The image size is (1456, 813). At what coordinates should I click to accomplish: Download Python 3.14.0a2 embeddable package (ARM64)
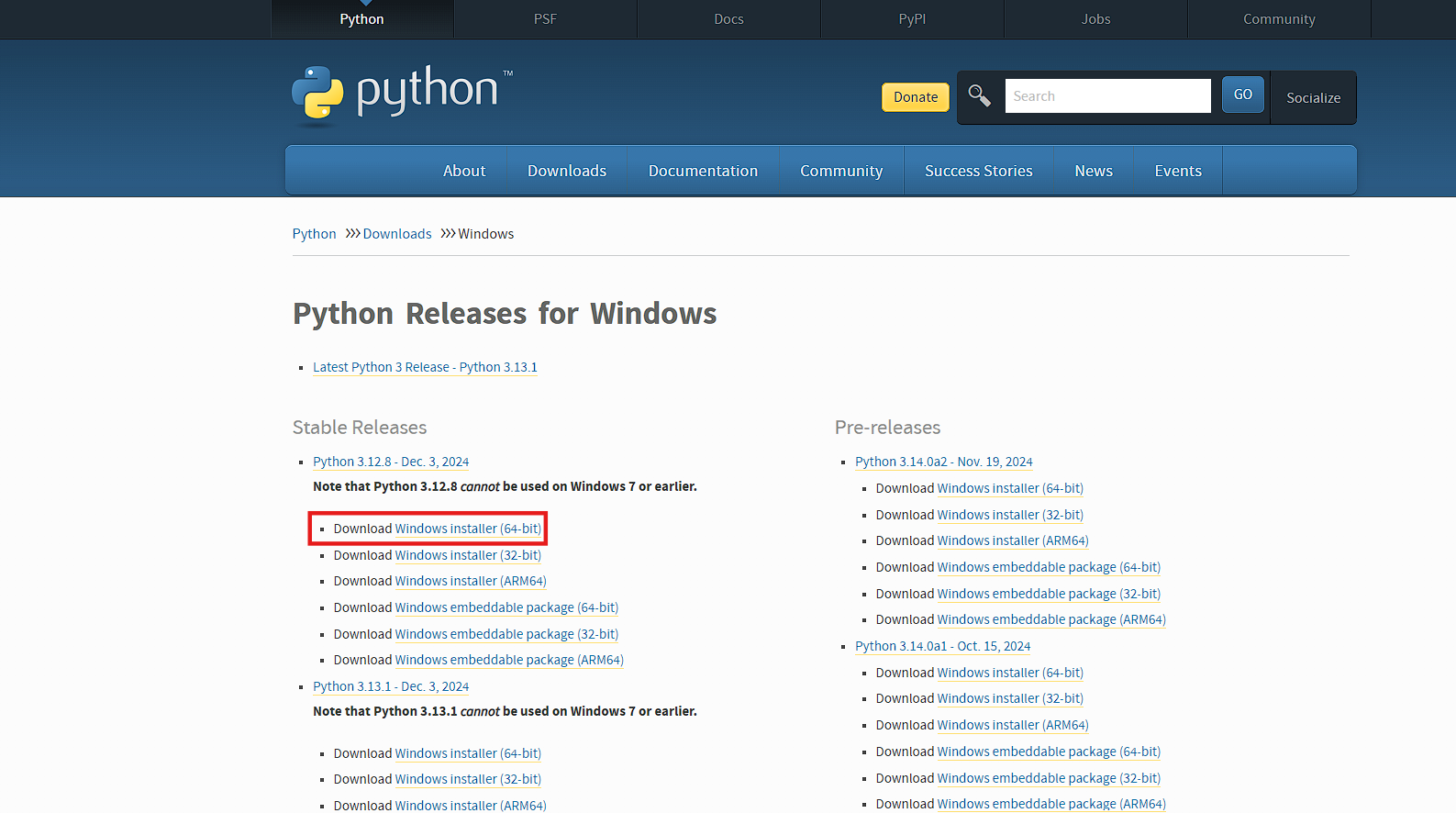(x=1051, y=619)
